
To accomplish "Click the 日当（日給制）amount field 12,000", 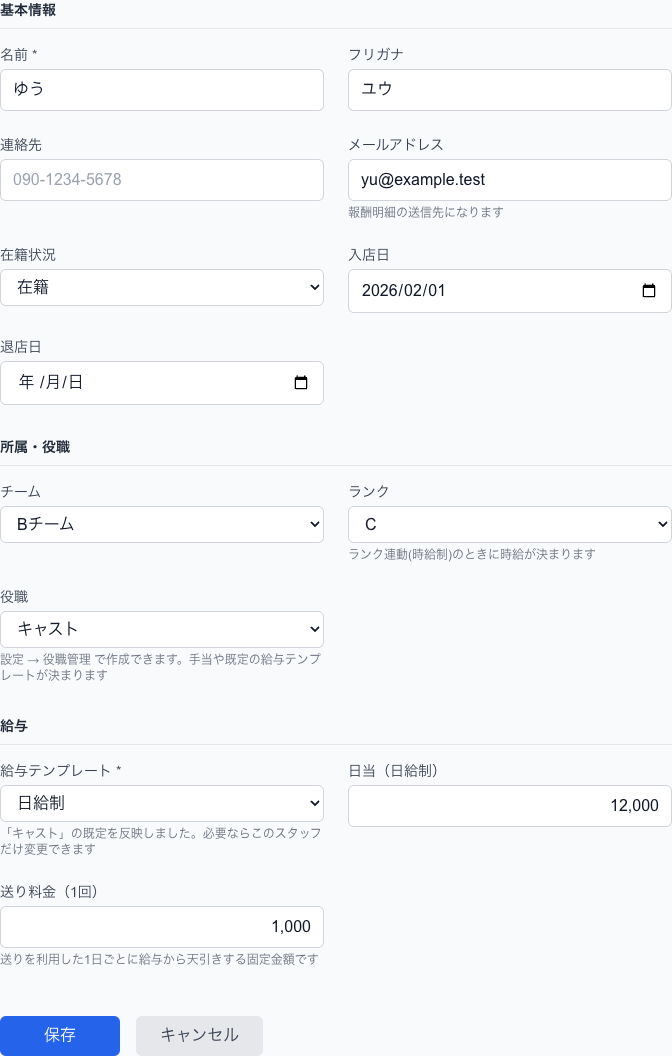I will tap(510, 805).
